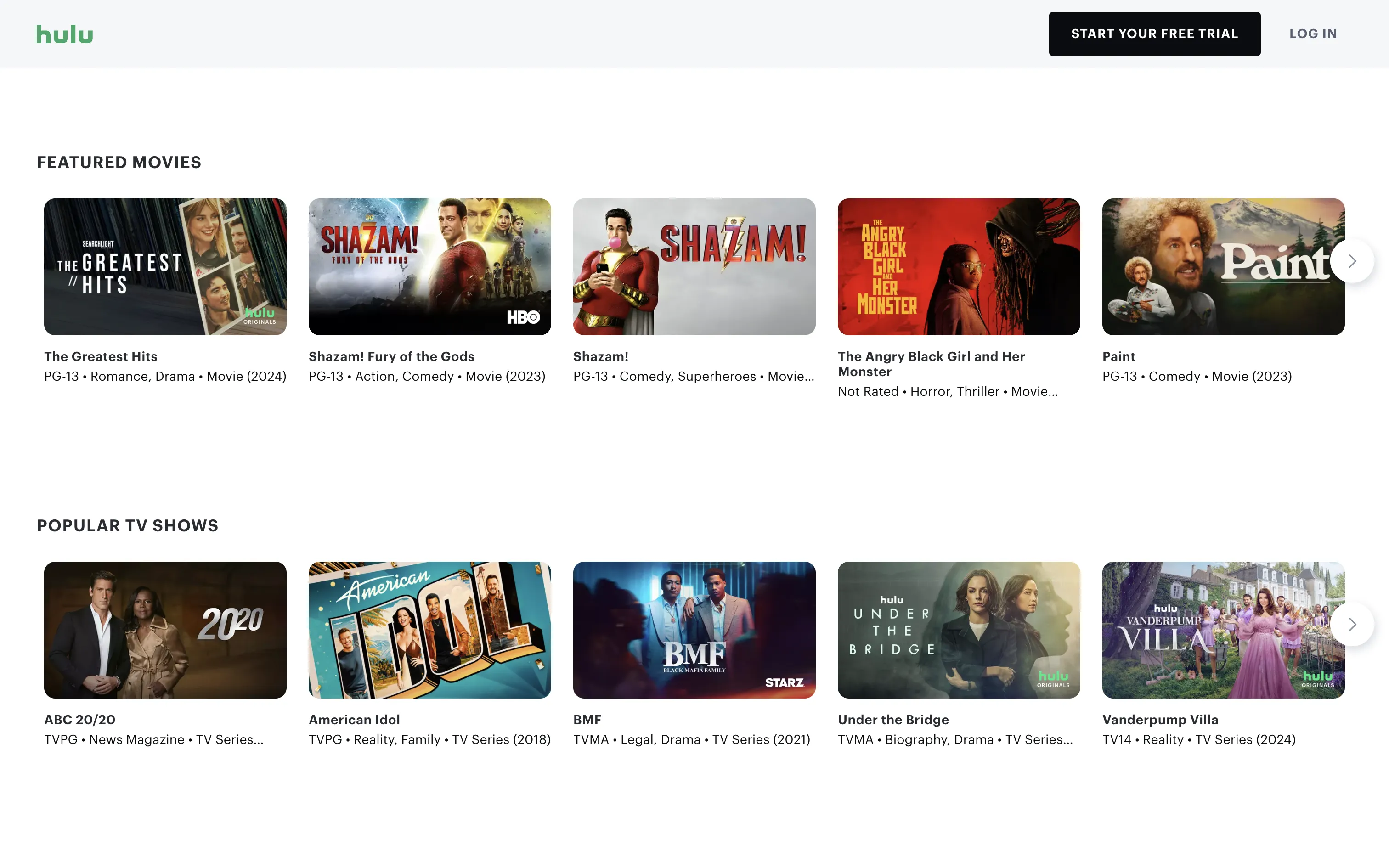Click The Greatest Hits title text

[101, 356]
